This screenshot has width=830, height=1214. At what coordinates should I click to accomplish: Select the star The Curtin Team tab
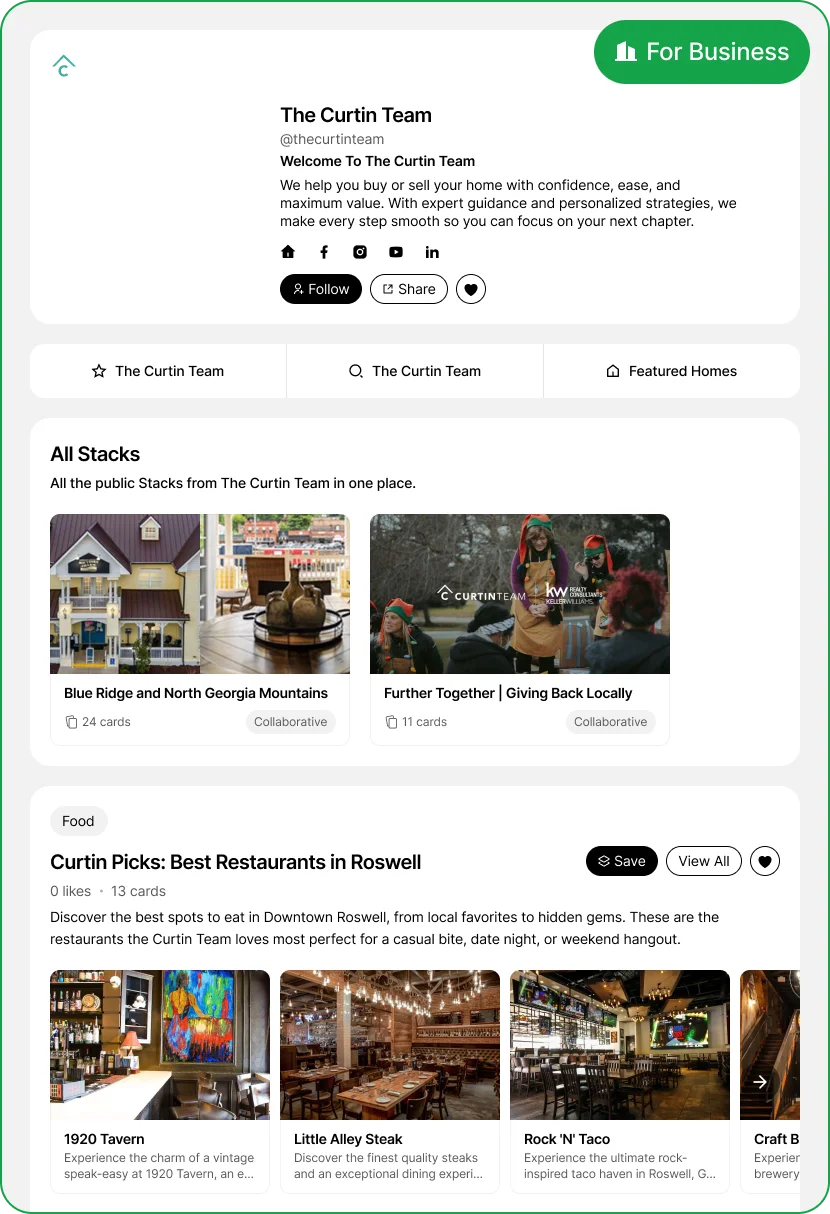coord(158,371)
